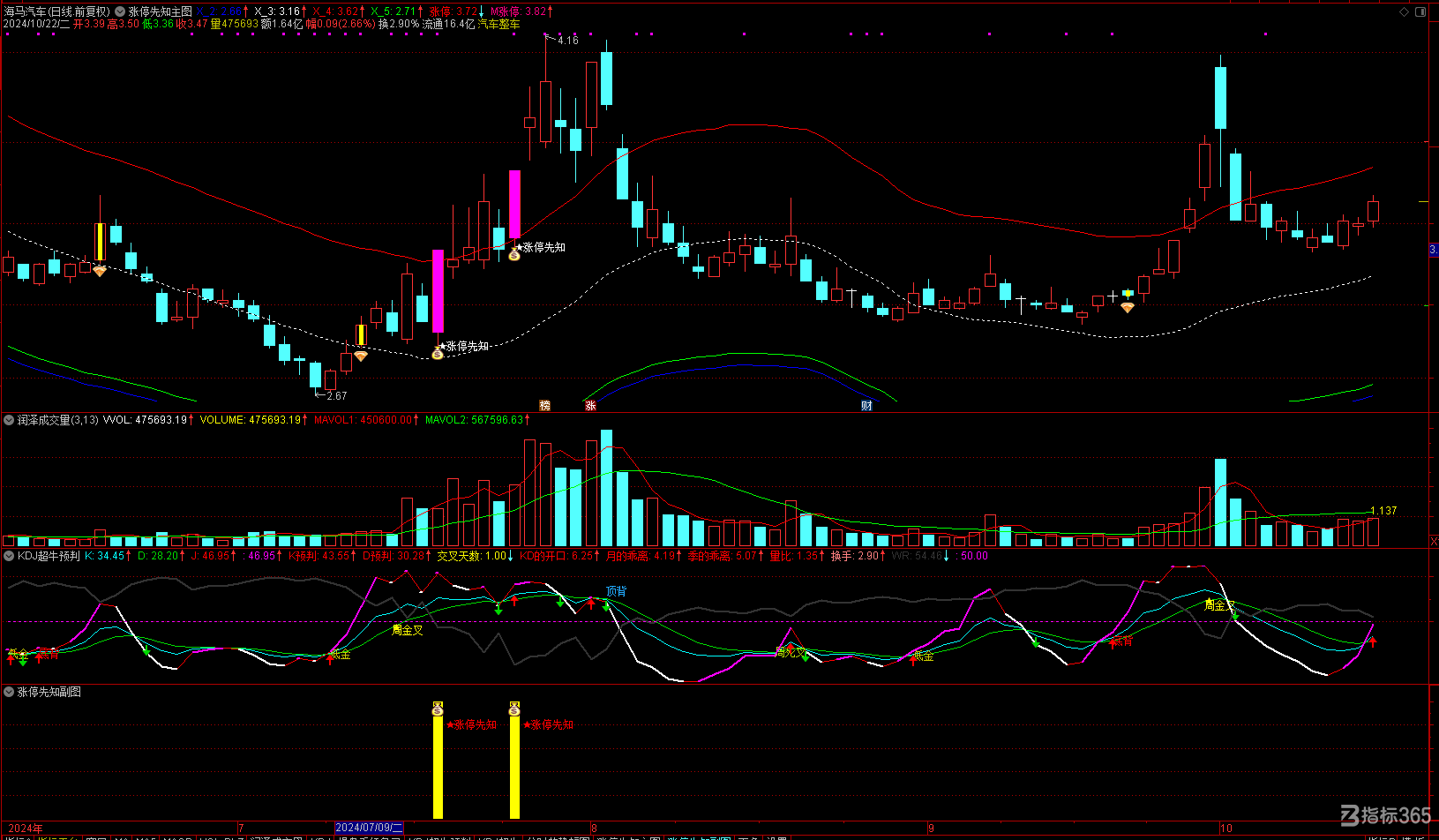Click month 9 marker on time axis
This screenshot has height=840, width=1439.
[x=931, y=828]
